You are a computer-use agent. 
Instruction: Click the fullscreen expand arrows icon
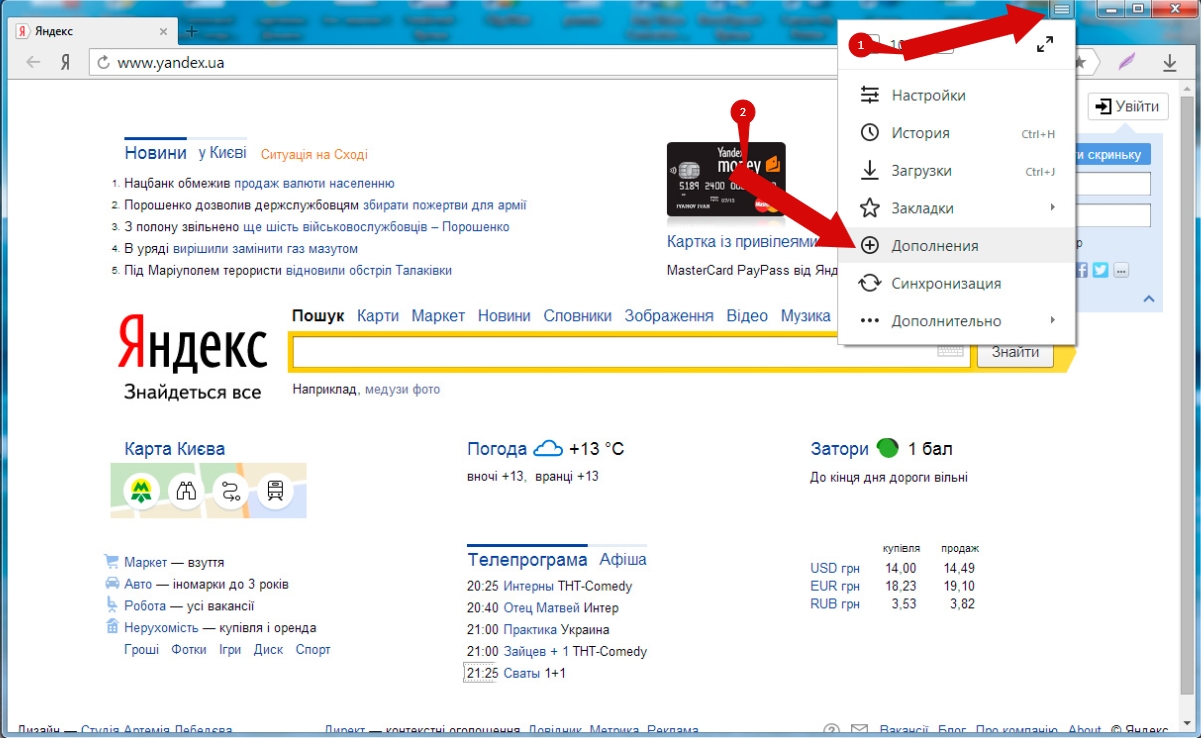[x=1045, y=44]
